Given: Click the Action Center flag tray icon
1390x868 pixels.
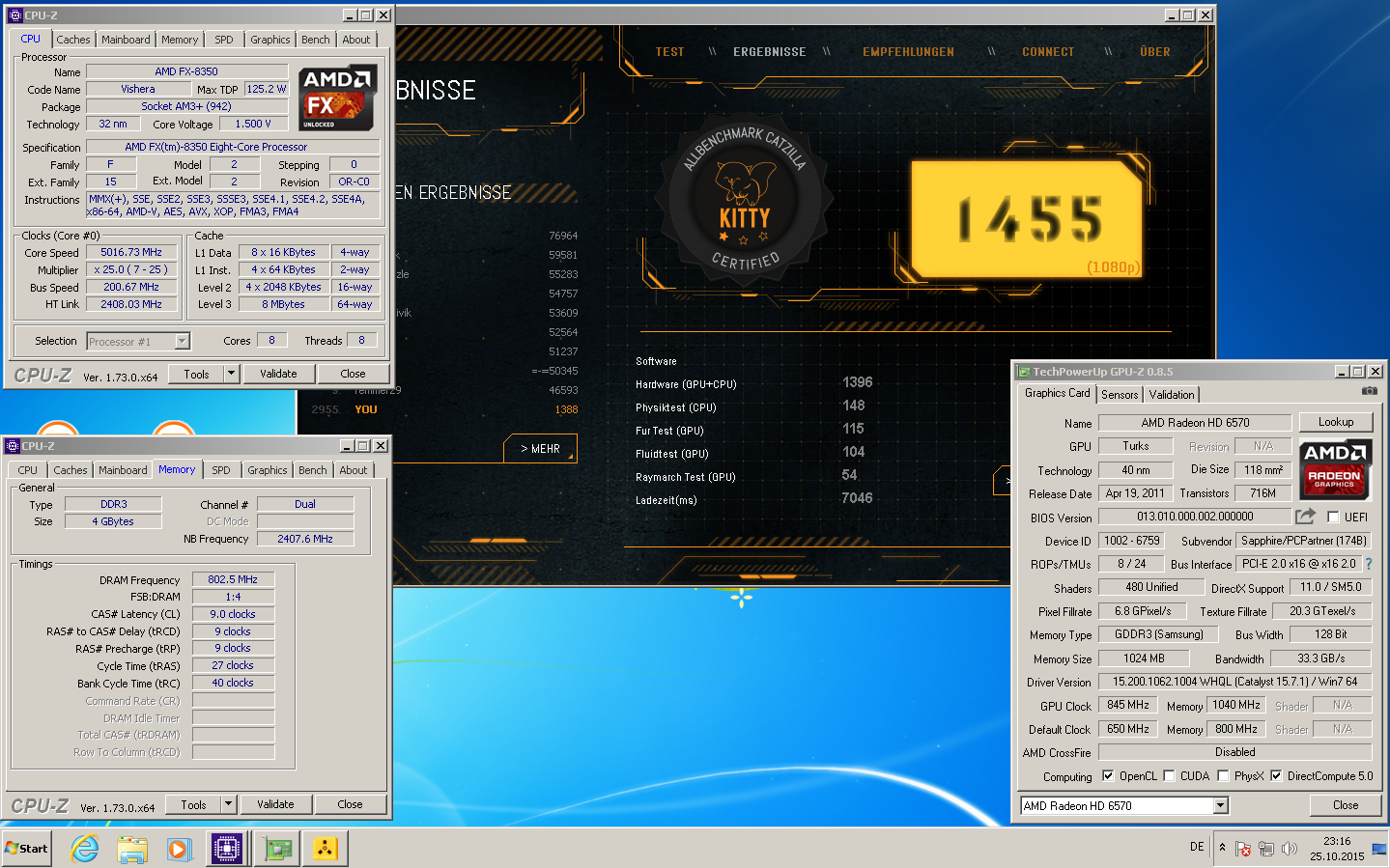Looking at the screenshot, I should pos(1243,849).
